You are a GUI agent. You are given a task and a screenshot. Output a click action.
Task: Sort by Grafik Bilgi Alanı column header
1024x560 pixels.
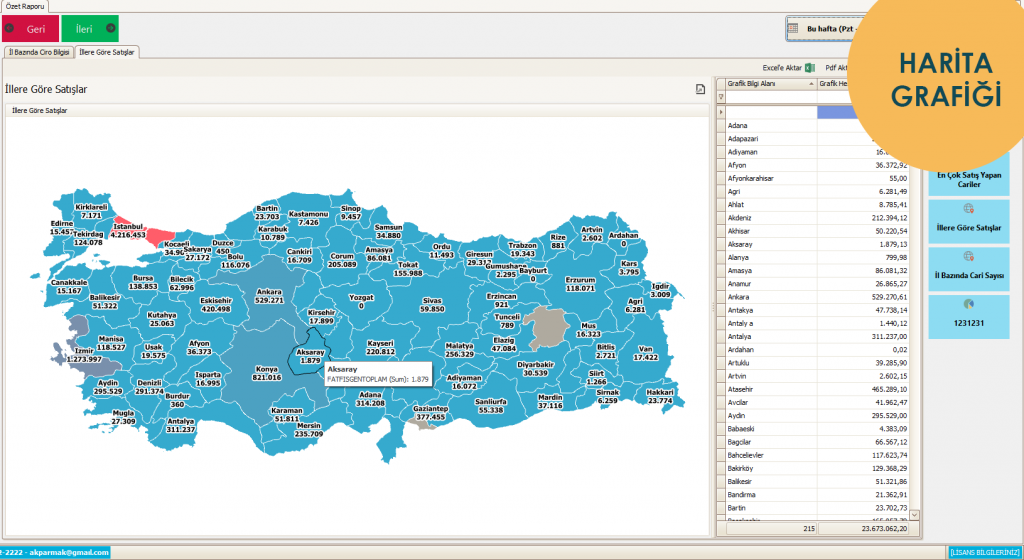pos(771,84)
